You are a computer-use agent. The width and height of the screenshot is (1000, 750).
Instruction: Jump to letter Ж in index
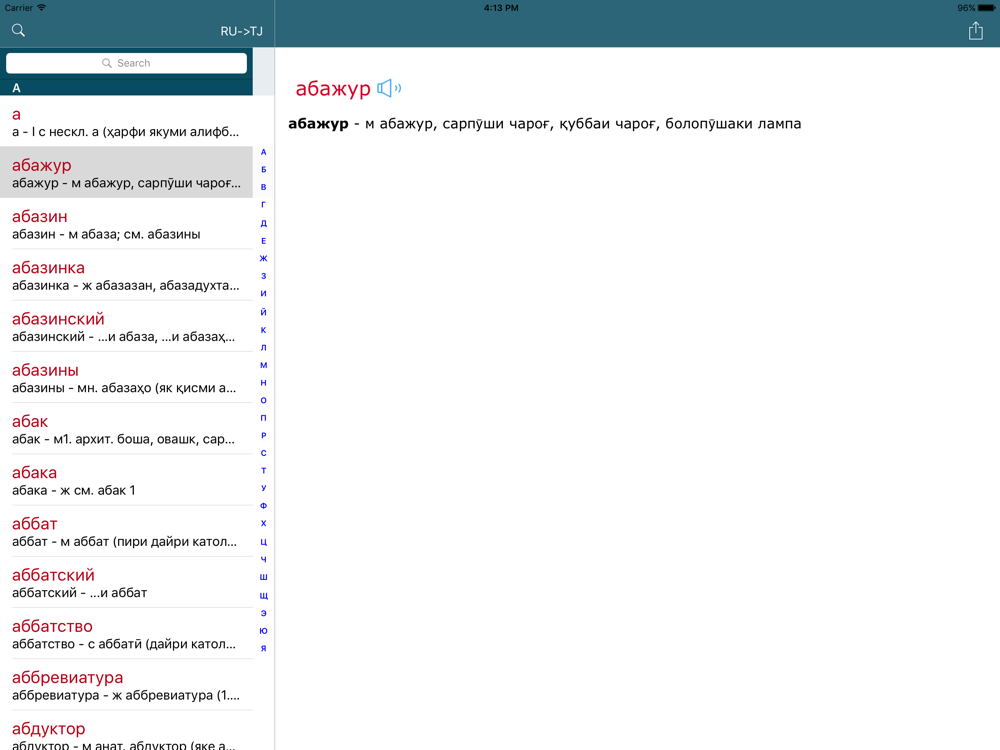pyautogui.click(x=263, y=258)
